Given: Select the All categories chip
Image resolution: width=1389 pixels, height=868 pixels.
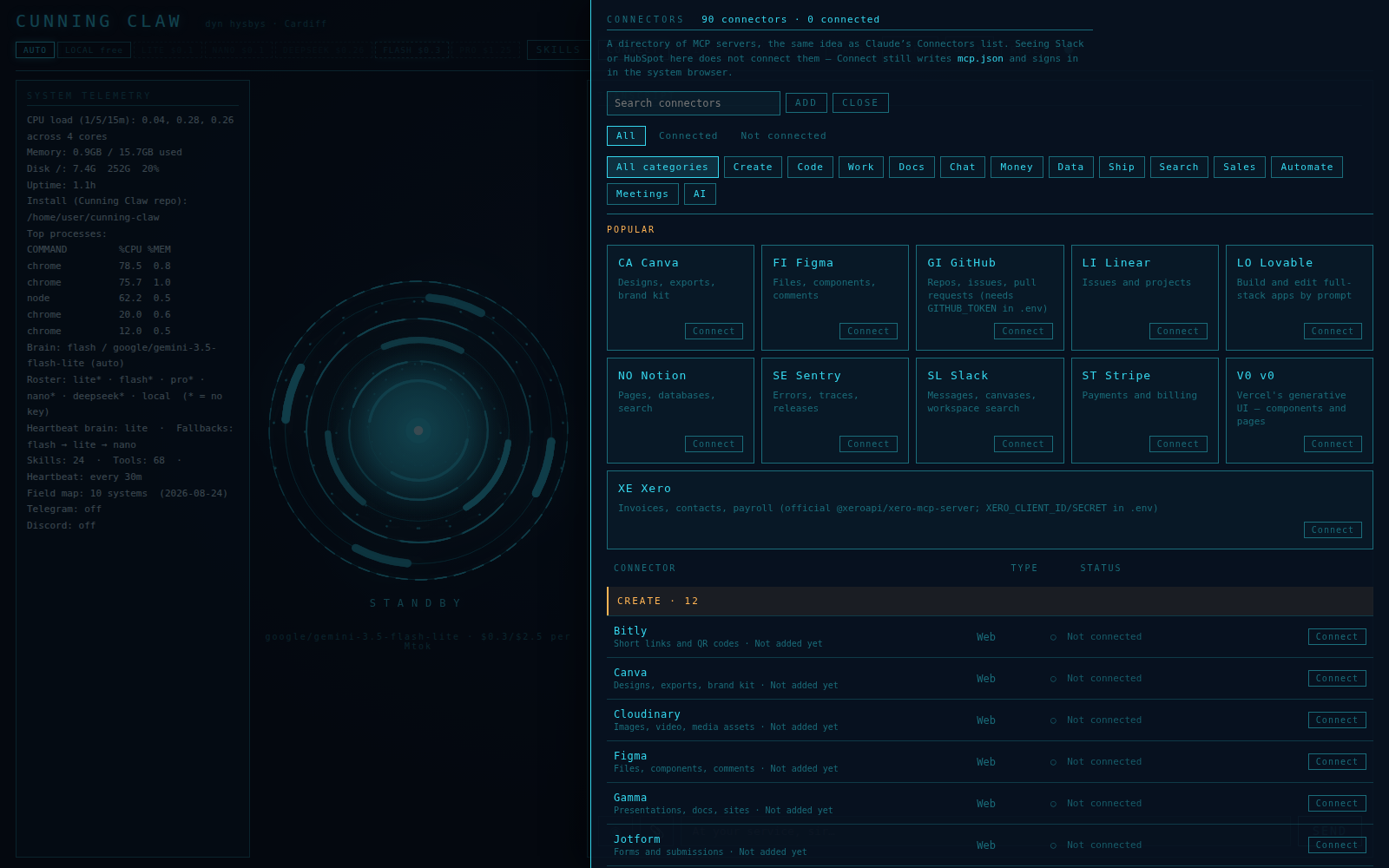Looking at the screenshot, I should tap(662, 168).
